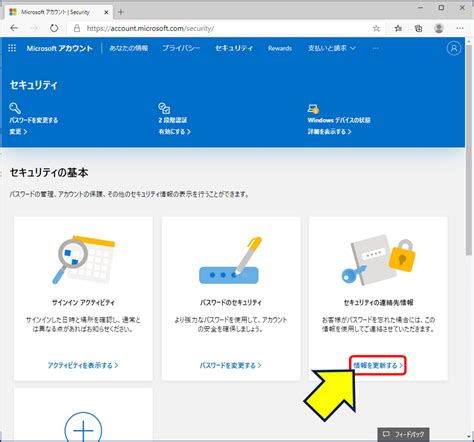Click 情報を更新する link
Viewport: 474px width, 442px height.
378,365
